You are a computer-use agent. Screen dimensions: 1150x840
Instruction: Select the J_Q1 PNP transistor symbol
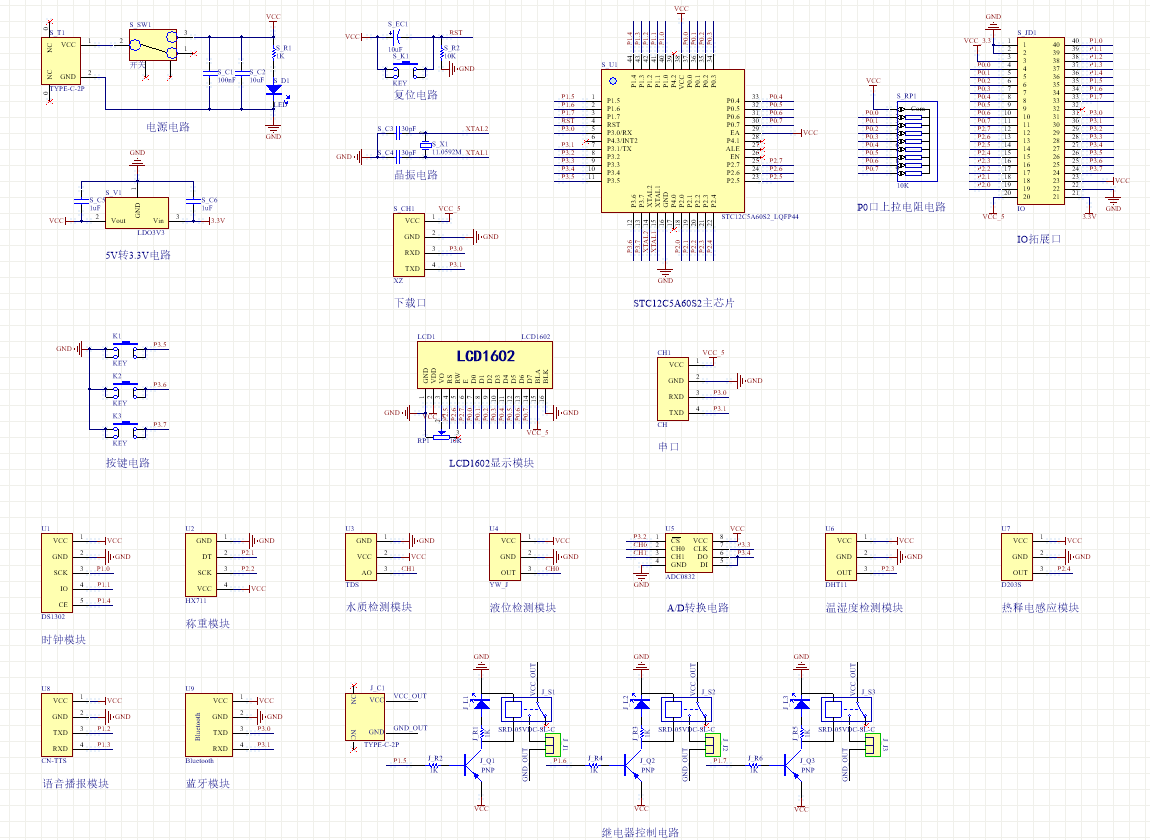[x=473, y=767]
